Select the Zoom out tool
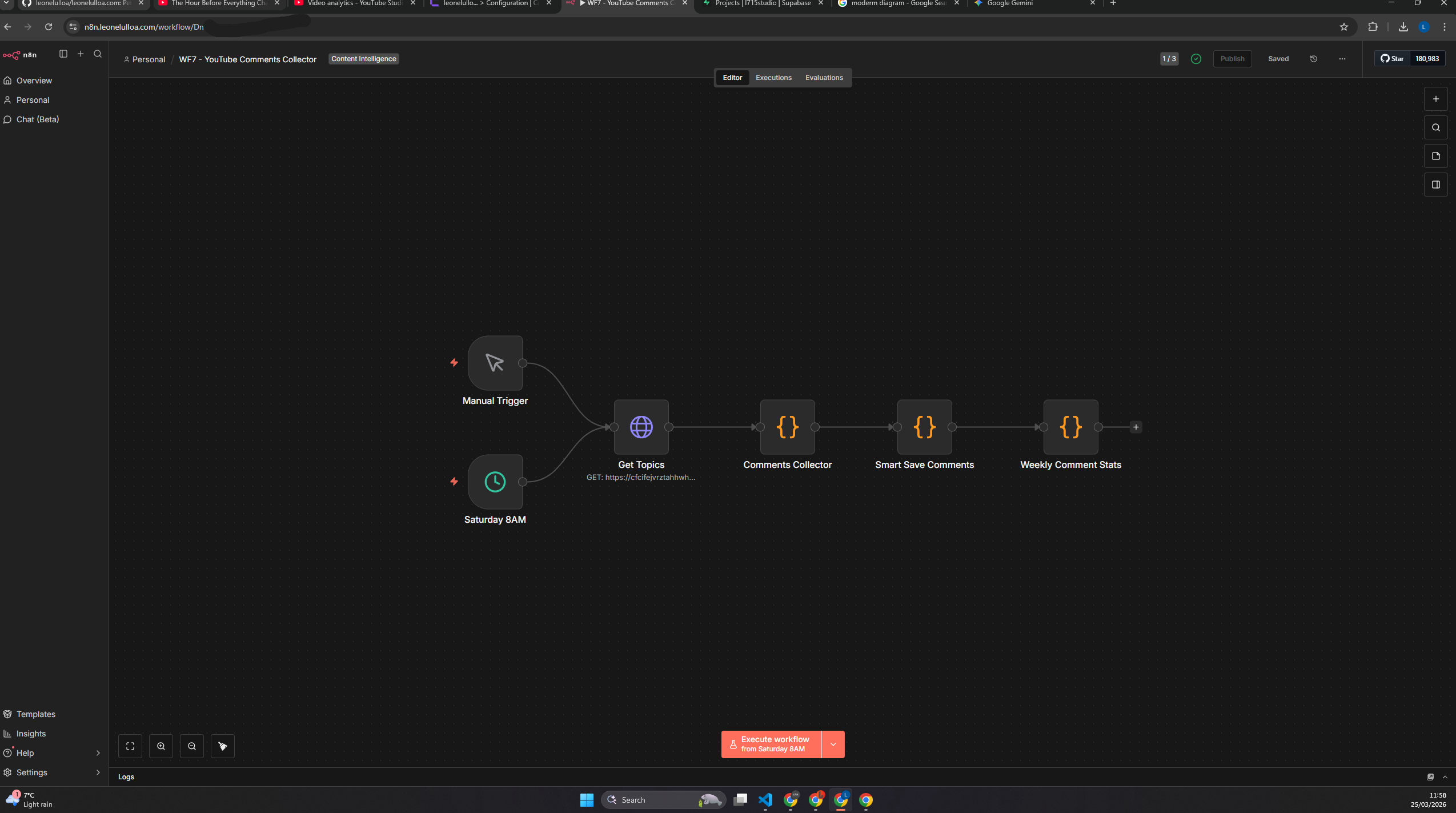The image size is (1456, 813). pos(192,746)
